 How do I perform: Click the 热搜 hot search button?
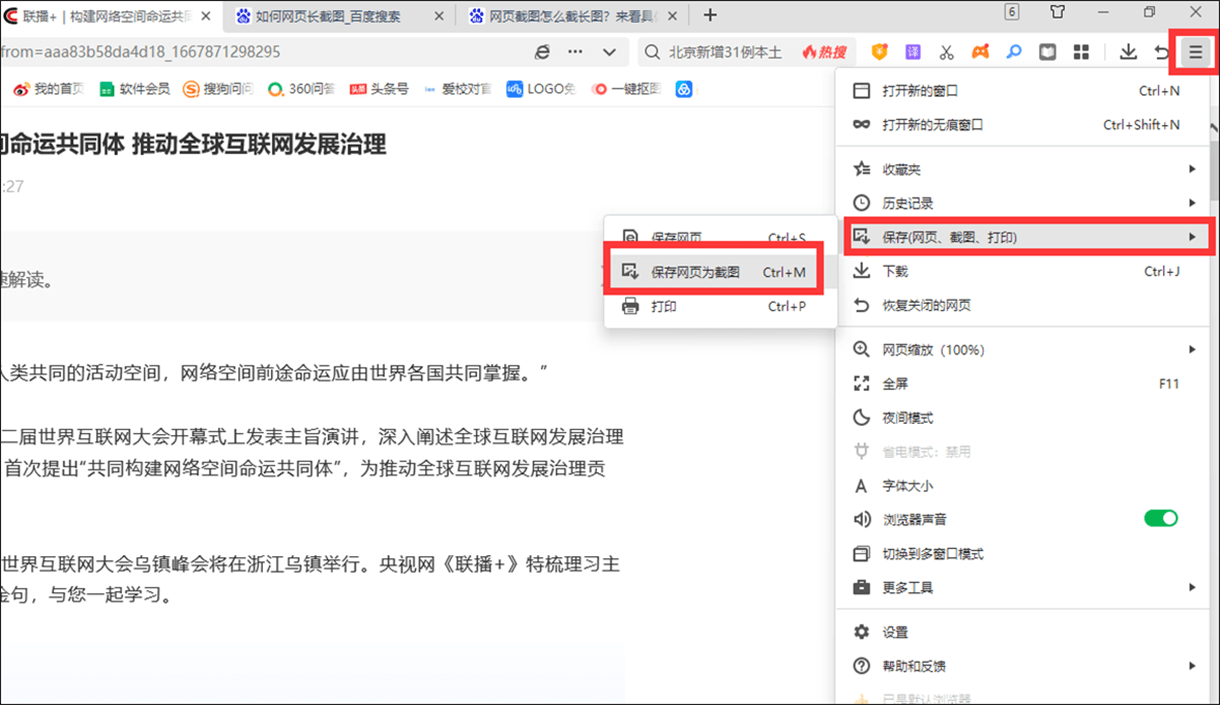point(824,52)
